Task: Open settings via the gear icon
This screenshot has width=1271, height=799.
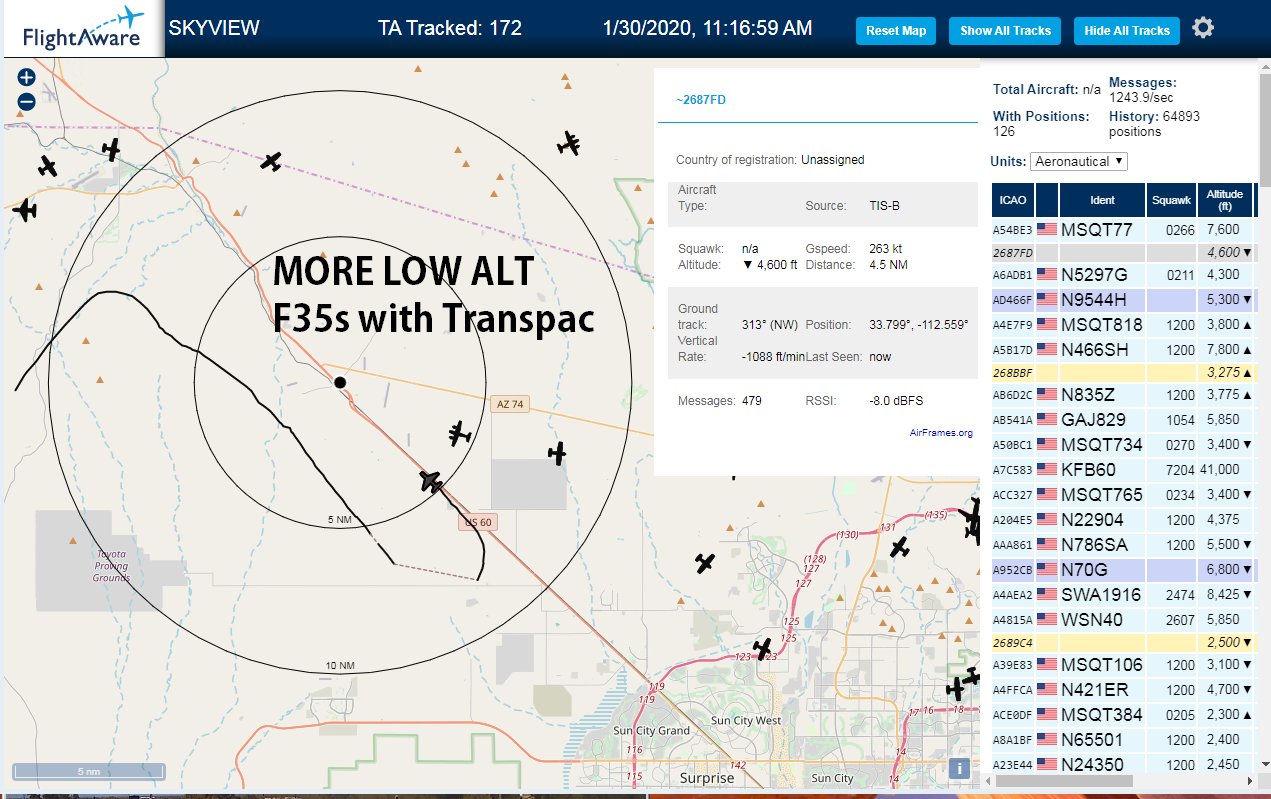Action: tap(1203, 28)
